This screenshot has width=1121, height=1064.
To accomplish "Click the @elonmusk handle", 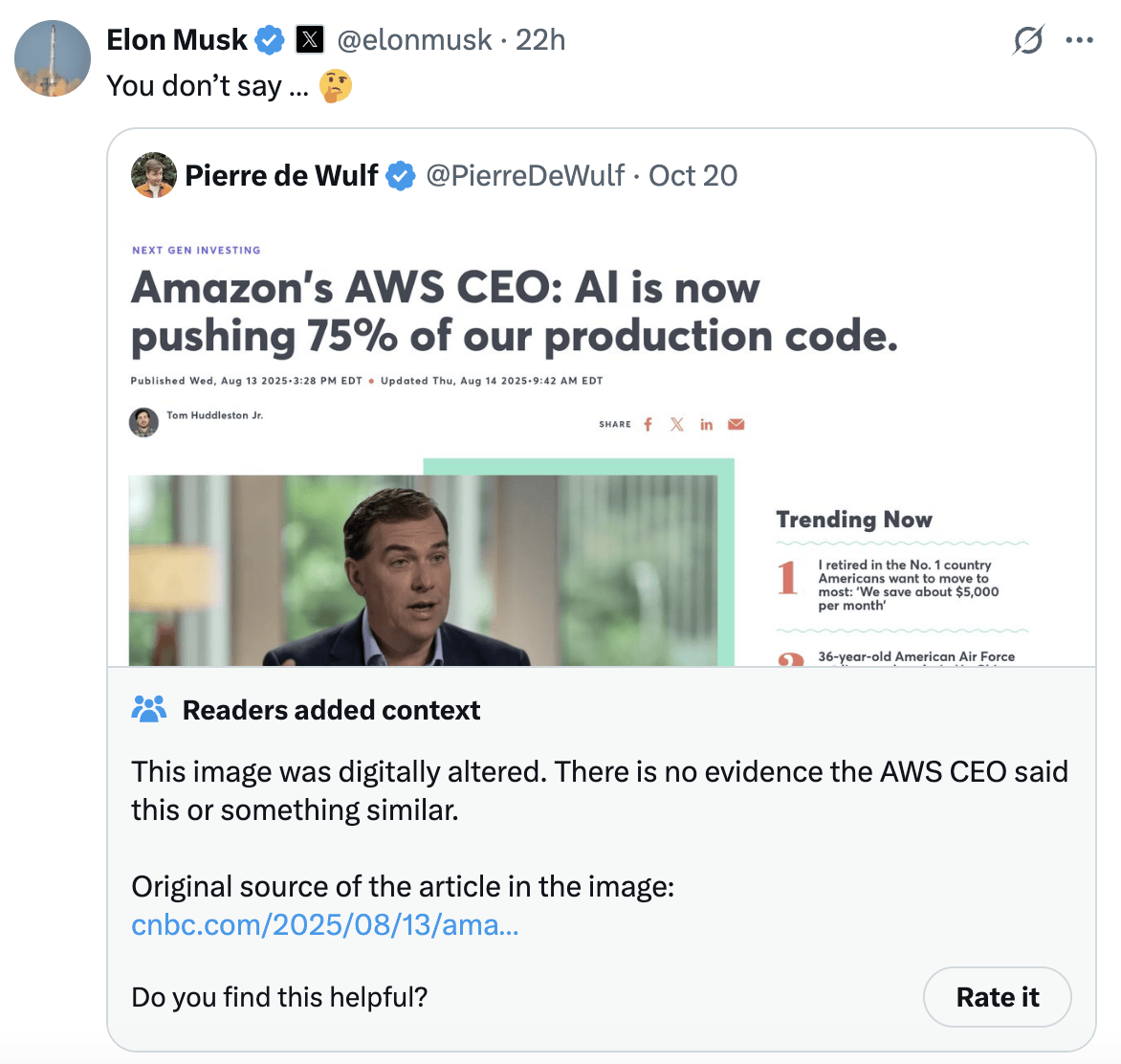I will tap(415, 40).
